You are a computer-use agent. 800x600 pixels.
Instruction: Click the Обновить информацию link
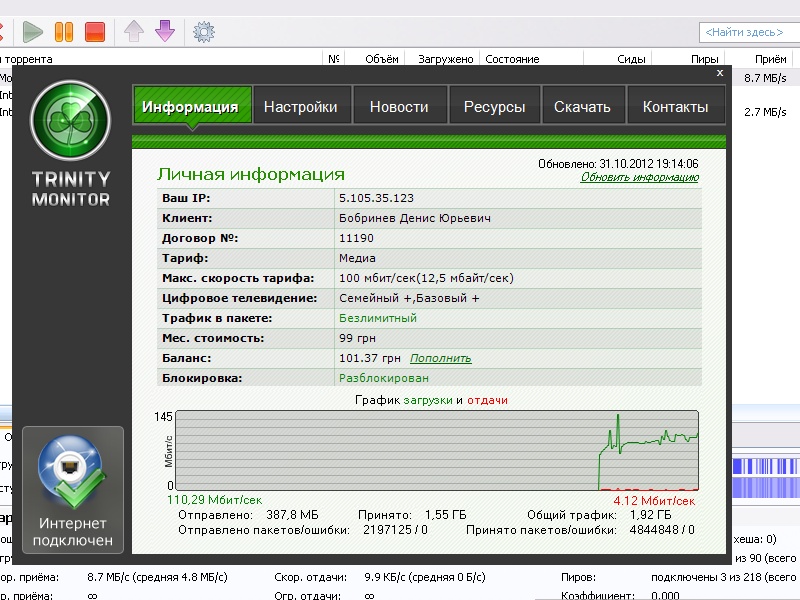coord(639,177)
